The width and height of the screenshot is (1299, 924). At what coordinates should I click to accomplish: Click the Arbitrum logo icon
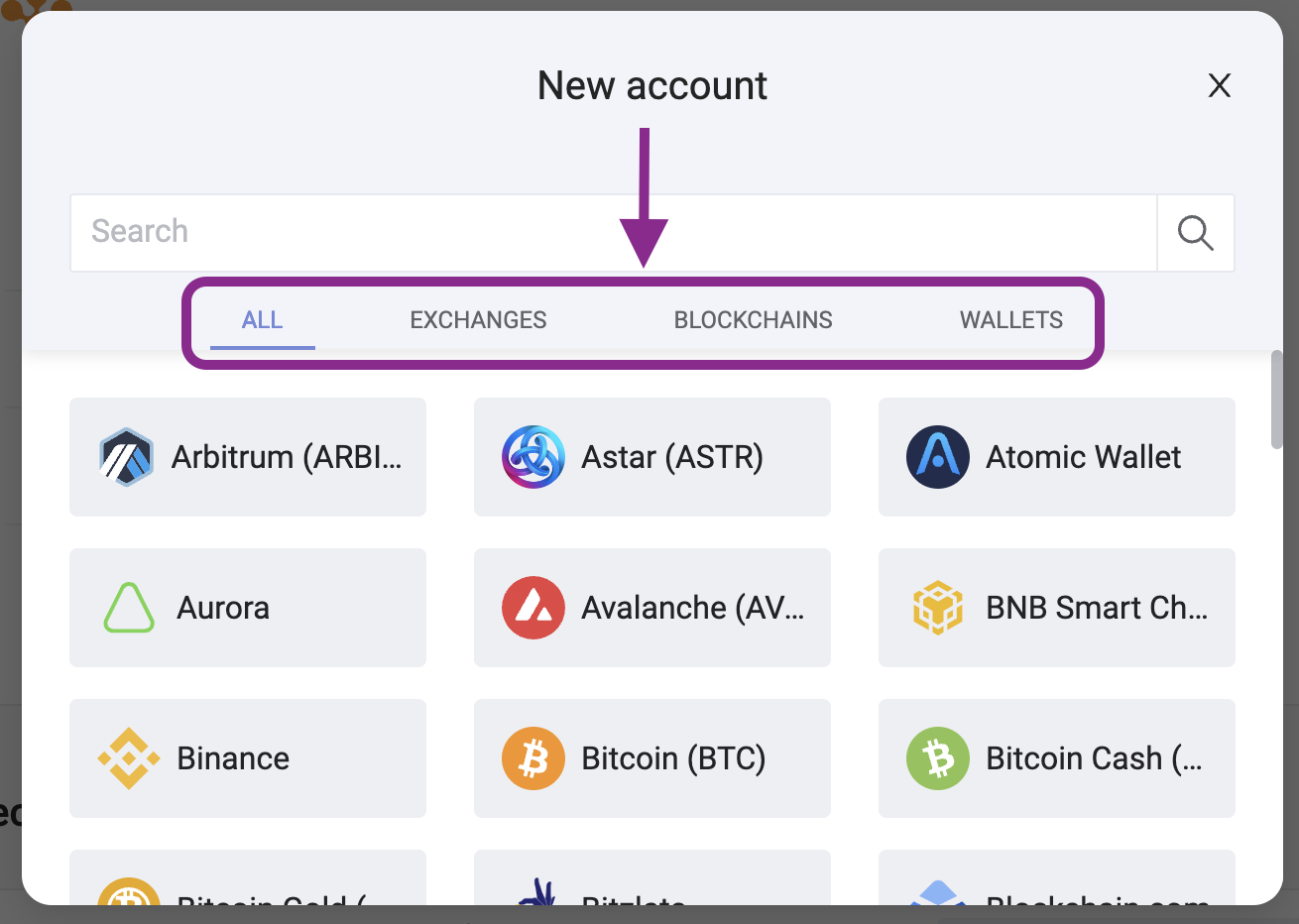127,457
